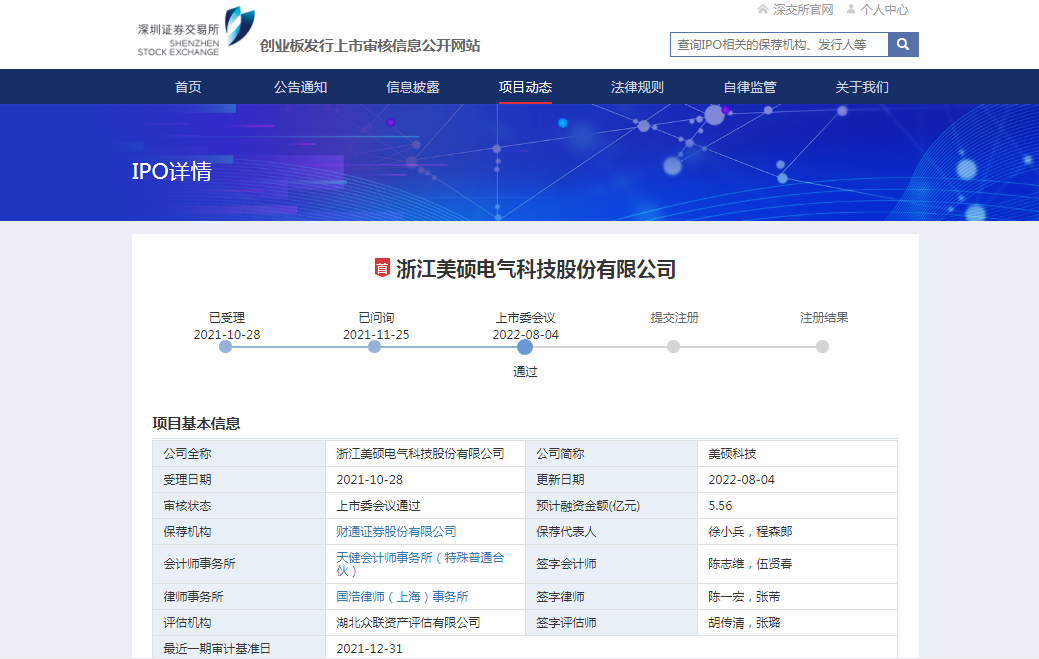Click the 受理日期 label cell
1039x659 pixels.
(x=239, y=480)
